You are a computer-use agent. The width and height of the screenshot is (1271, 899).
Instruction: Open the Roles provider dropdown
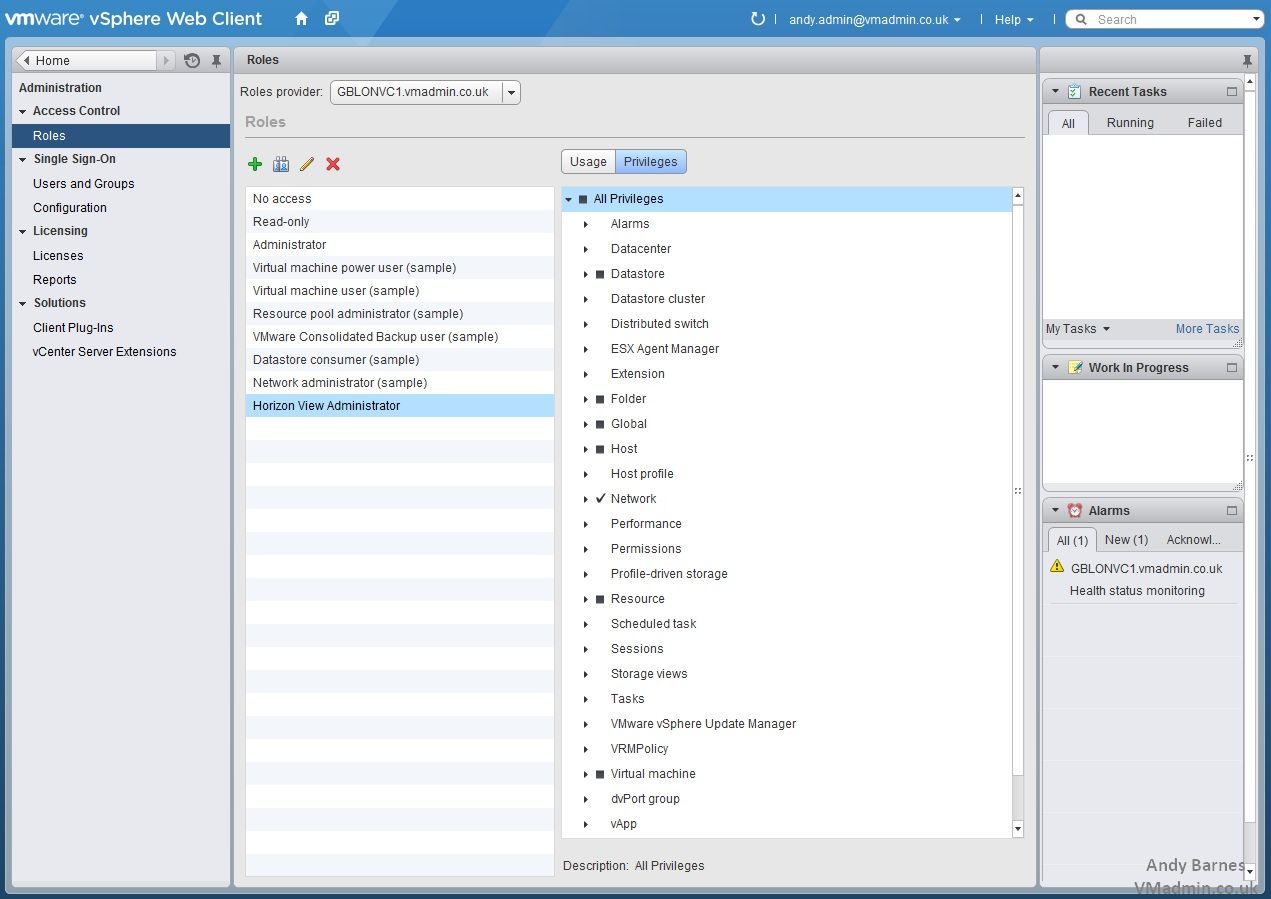pos(511,92)
